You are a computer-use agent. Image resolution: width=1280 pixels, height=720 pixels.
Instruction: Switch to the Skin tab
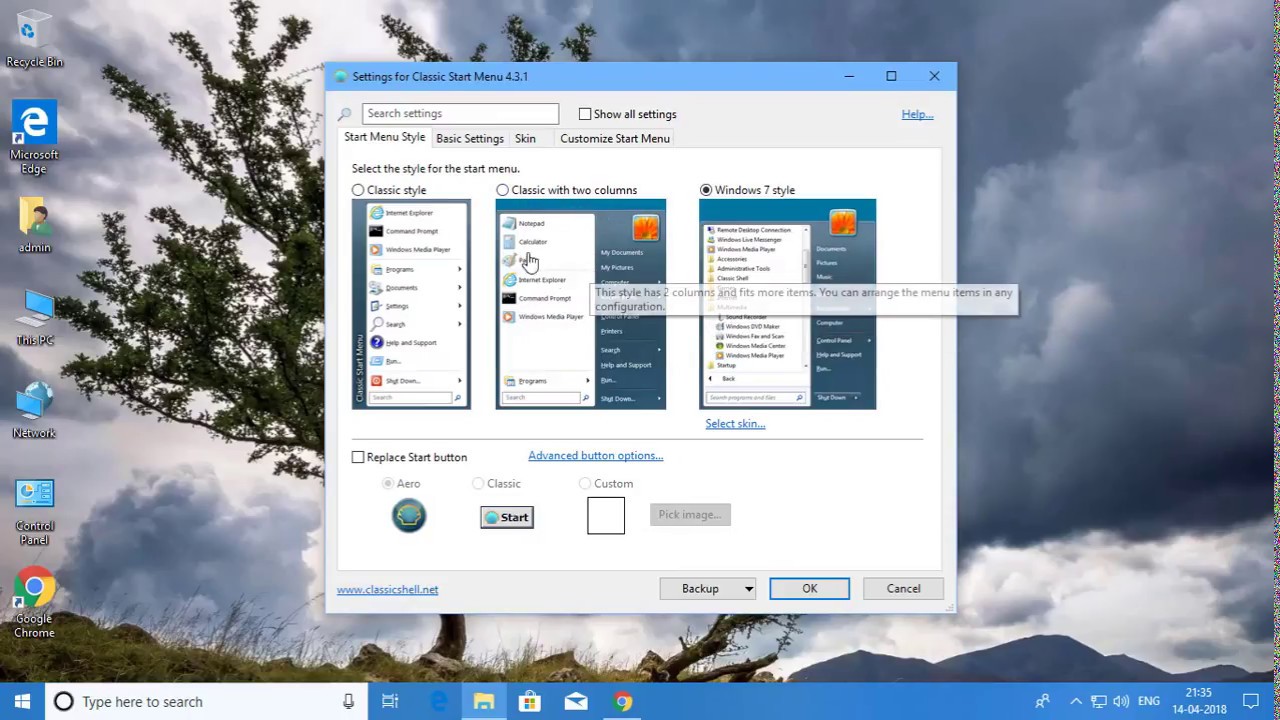point(526,139)
